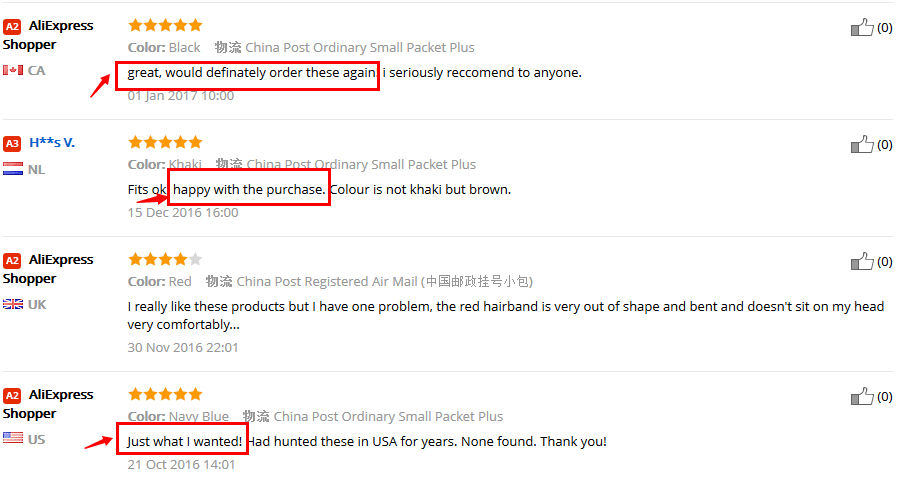Screen dimensions: 900x477
Task: Click the UK flag icon
Action: pos(13,304)
